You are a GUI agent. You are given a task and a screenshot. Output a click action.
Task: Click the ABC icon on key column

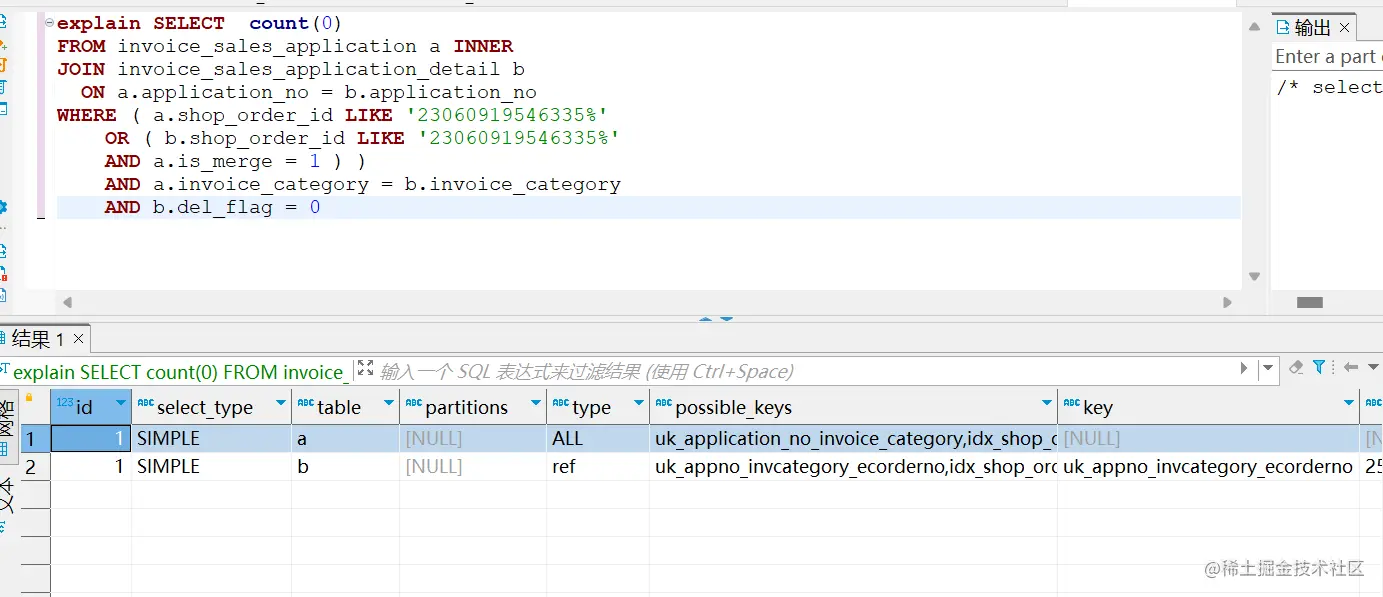1071,403
